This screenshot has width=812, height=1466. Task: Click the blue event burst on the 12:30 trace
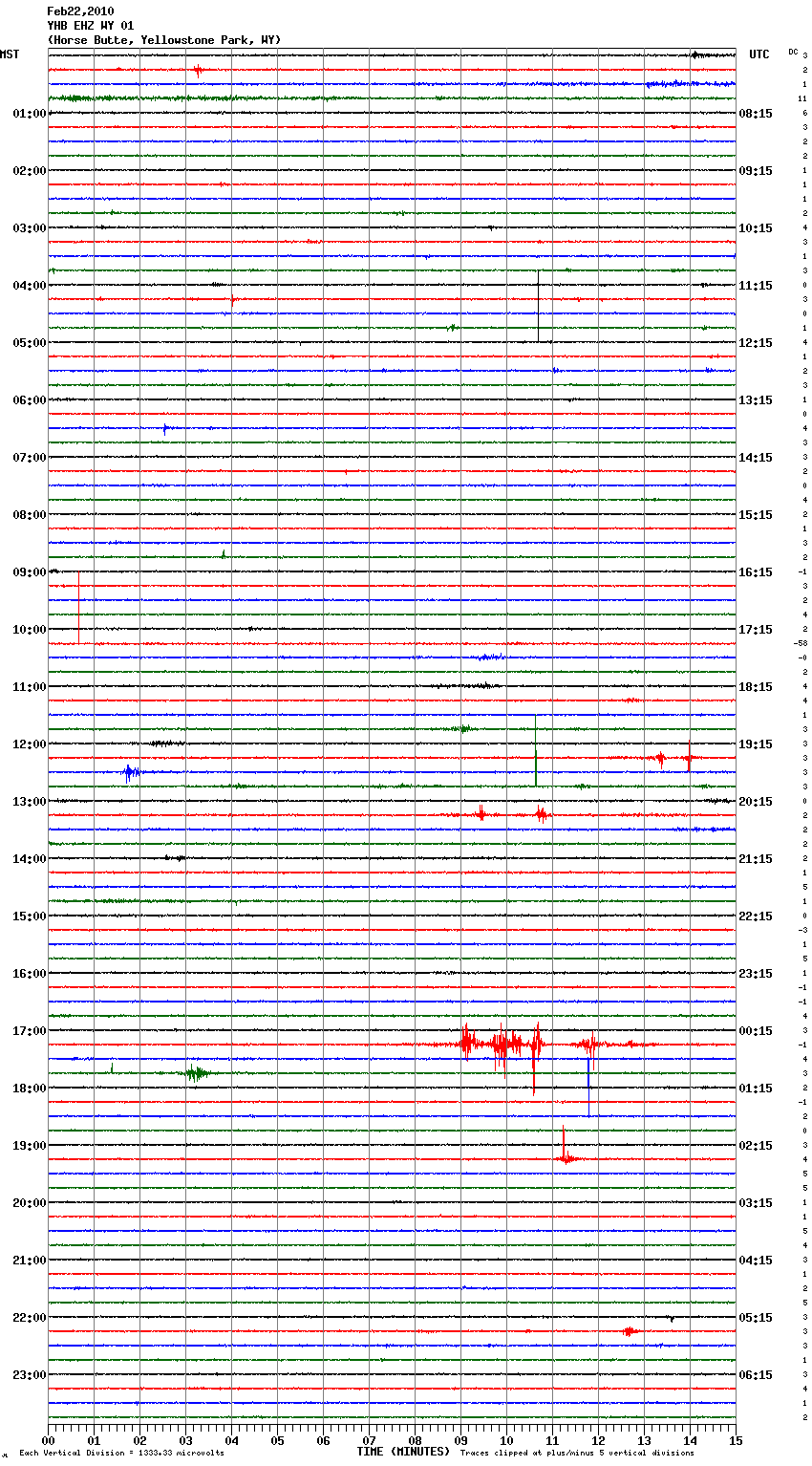132,772
